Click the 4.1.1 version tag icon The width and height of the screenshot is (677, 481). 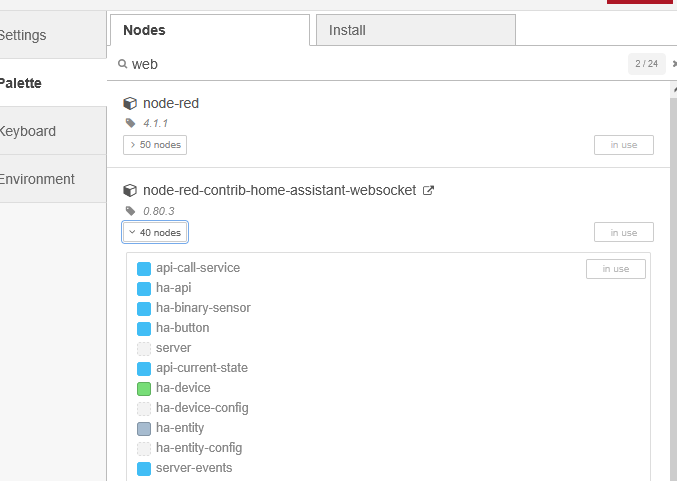click(130, 123)
